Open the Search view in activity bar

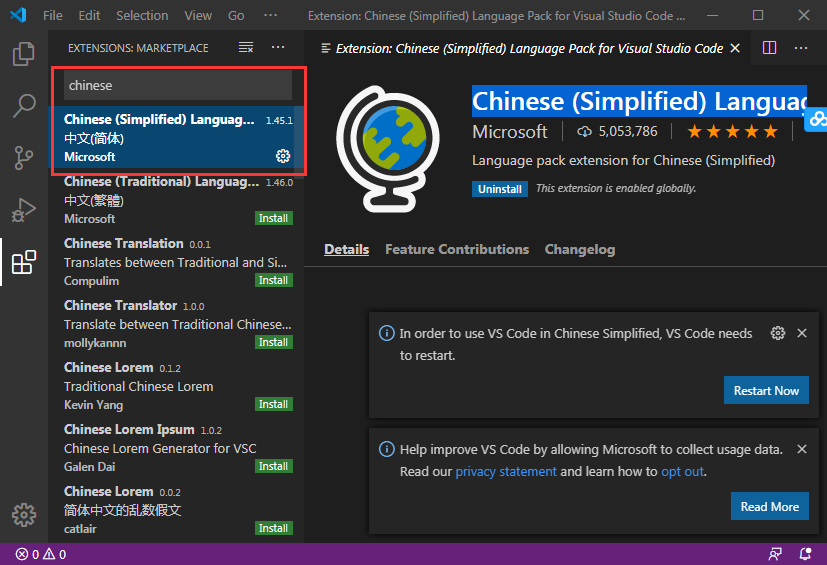click(x=24, y=106)
